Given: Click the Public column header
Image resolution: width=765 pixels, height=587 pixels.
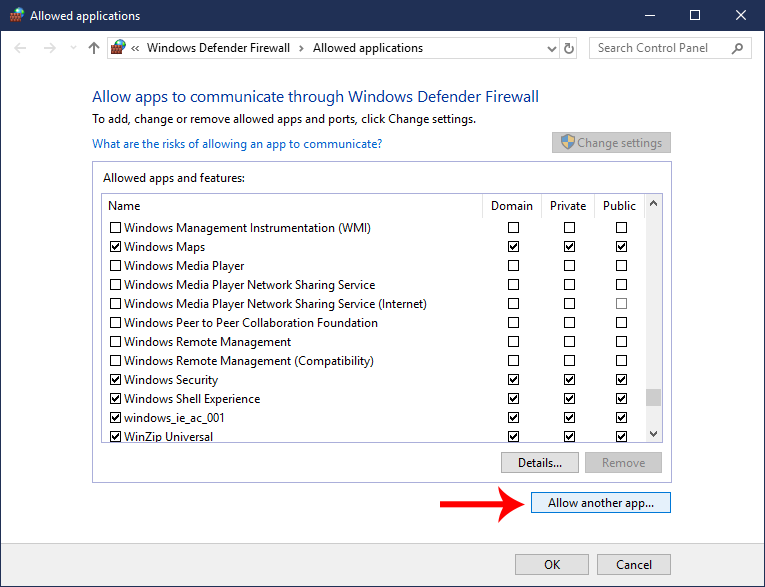Looking at the screenshot, I should tap(619, 206).
